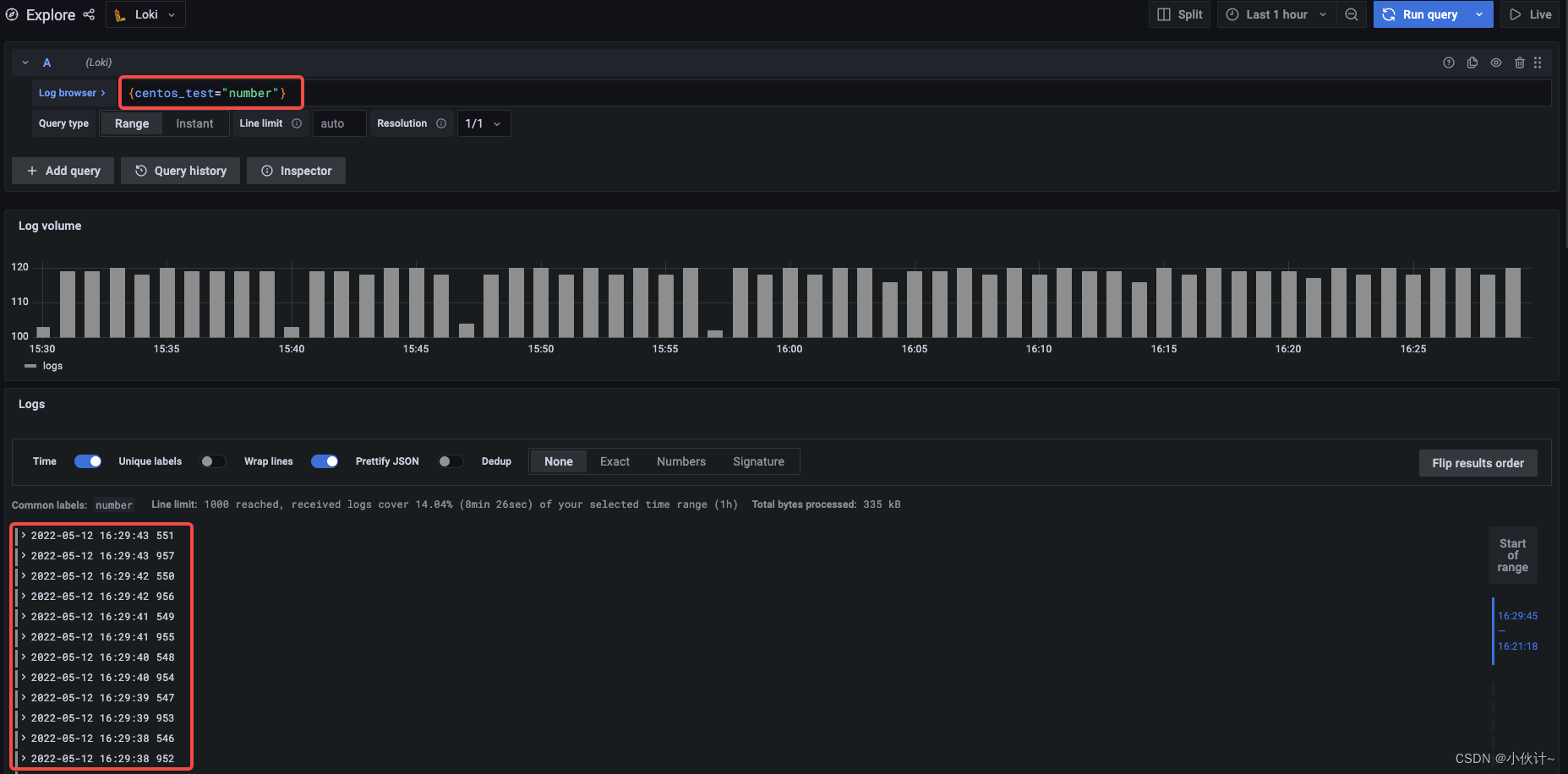Click the drag handle of query A
Screen dimensions: 1568x774
(1538, 63)
